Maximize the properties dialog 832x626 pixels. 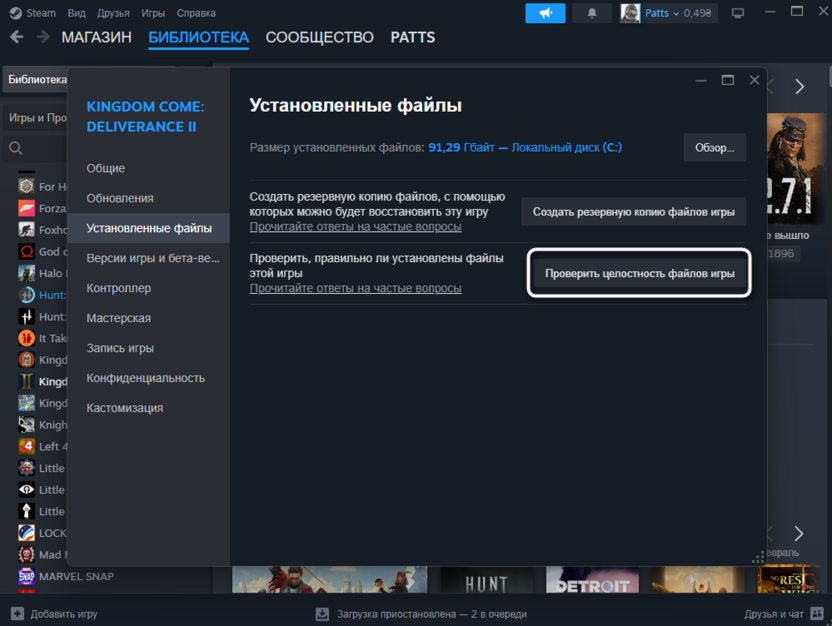coord(727,80)
